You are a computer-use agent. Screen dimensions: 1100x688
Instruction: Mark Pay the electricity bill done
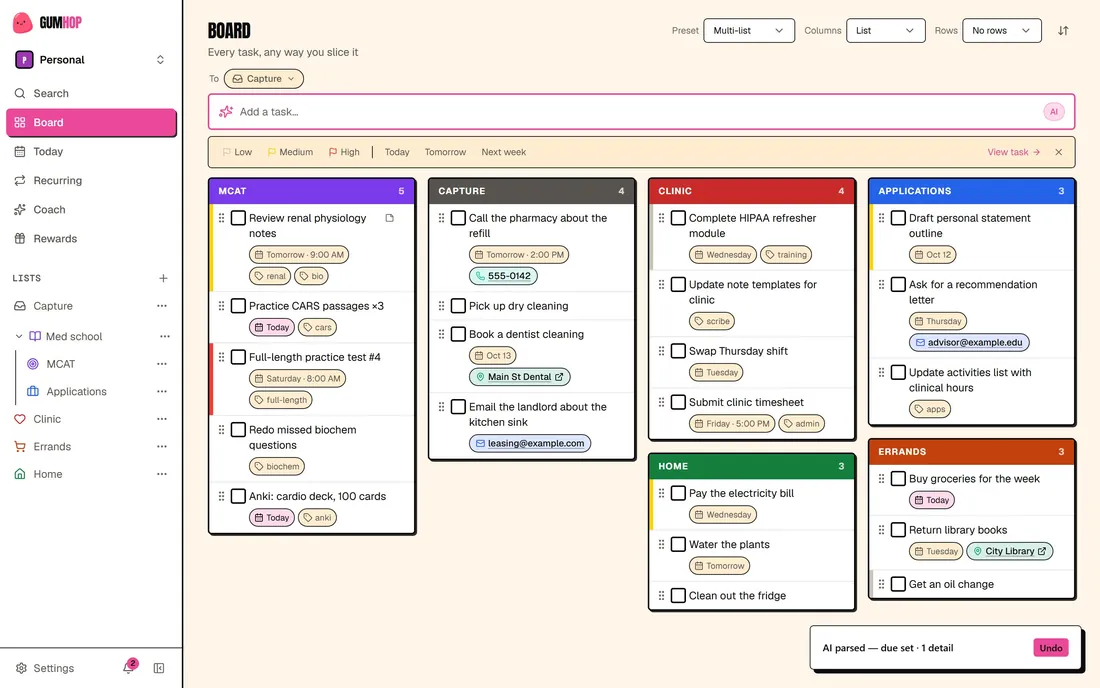678,493
